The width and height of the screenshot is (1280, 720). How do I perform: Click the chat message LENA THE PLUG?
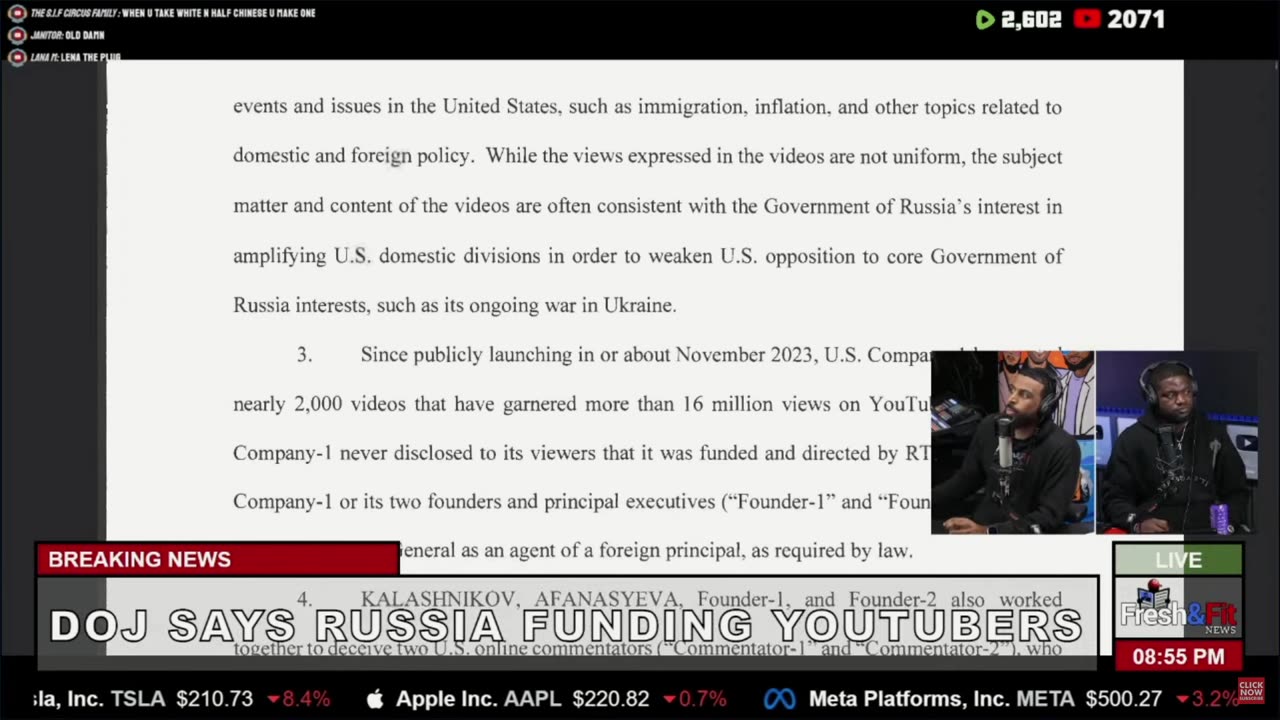pos(93,57)
